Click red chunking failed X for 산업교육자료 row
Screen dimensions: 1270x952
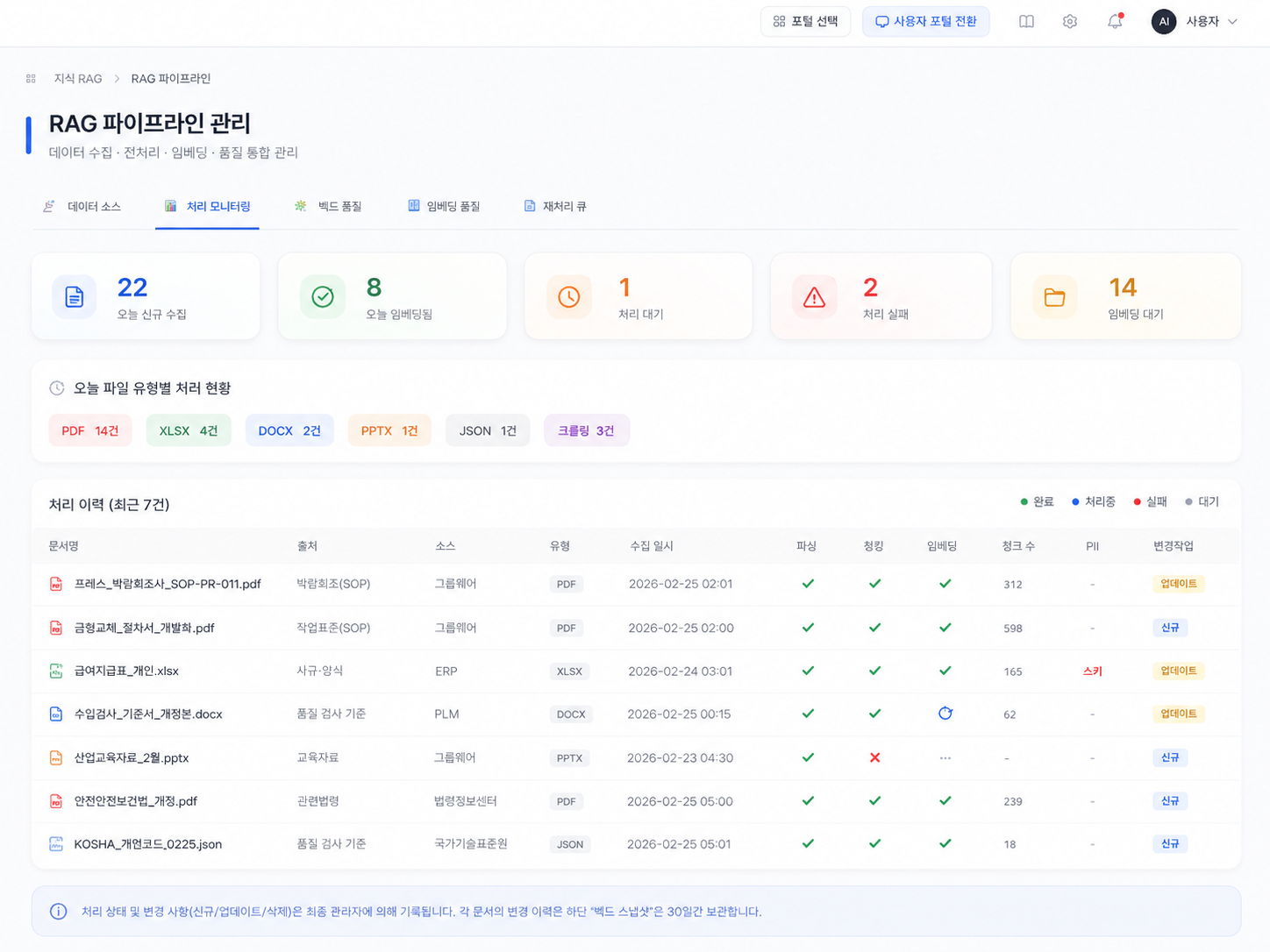[874, 757]
